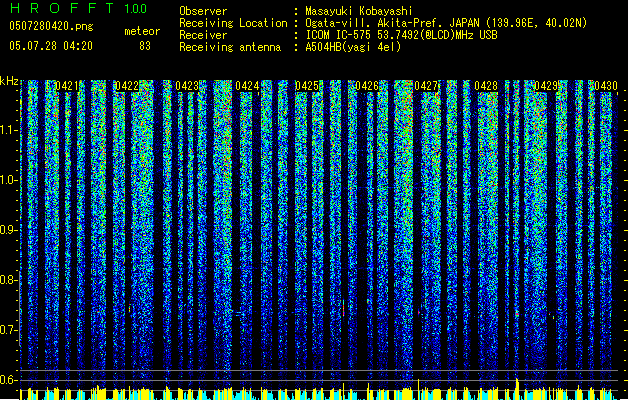Click the date stamp 05.07.28 04:20
The width and height of the screenshot is (629, 400).
click(x=51, y=46)
